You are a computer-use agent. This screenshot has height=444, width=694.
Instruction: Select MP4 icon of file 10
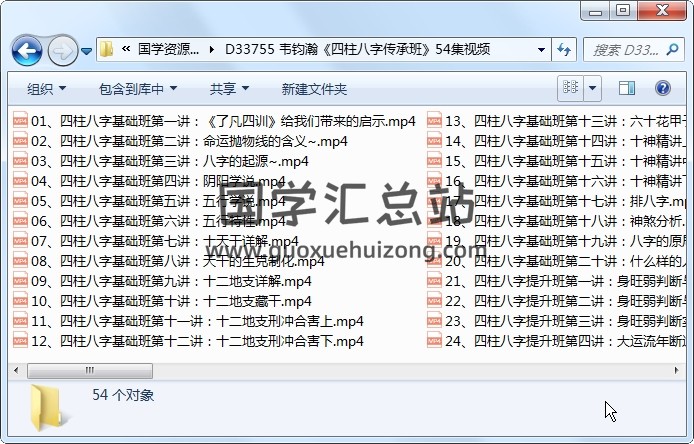coord(20,301)
